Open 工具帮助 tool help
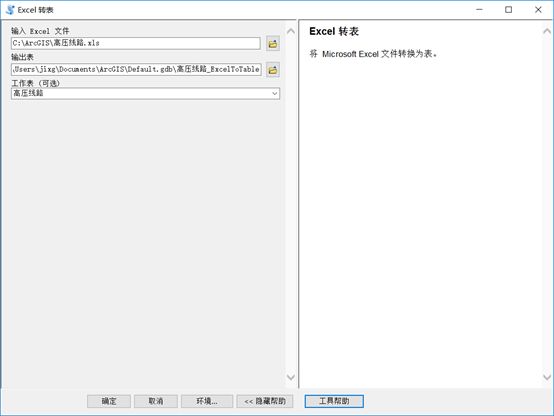 [334, 401]
